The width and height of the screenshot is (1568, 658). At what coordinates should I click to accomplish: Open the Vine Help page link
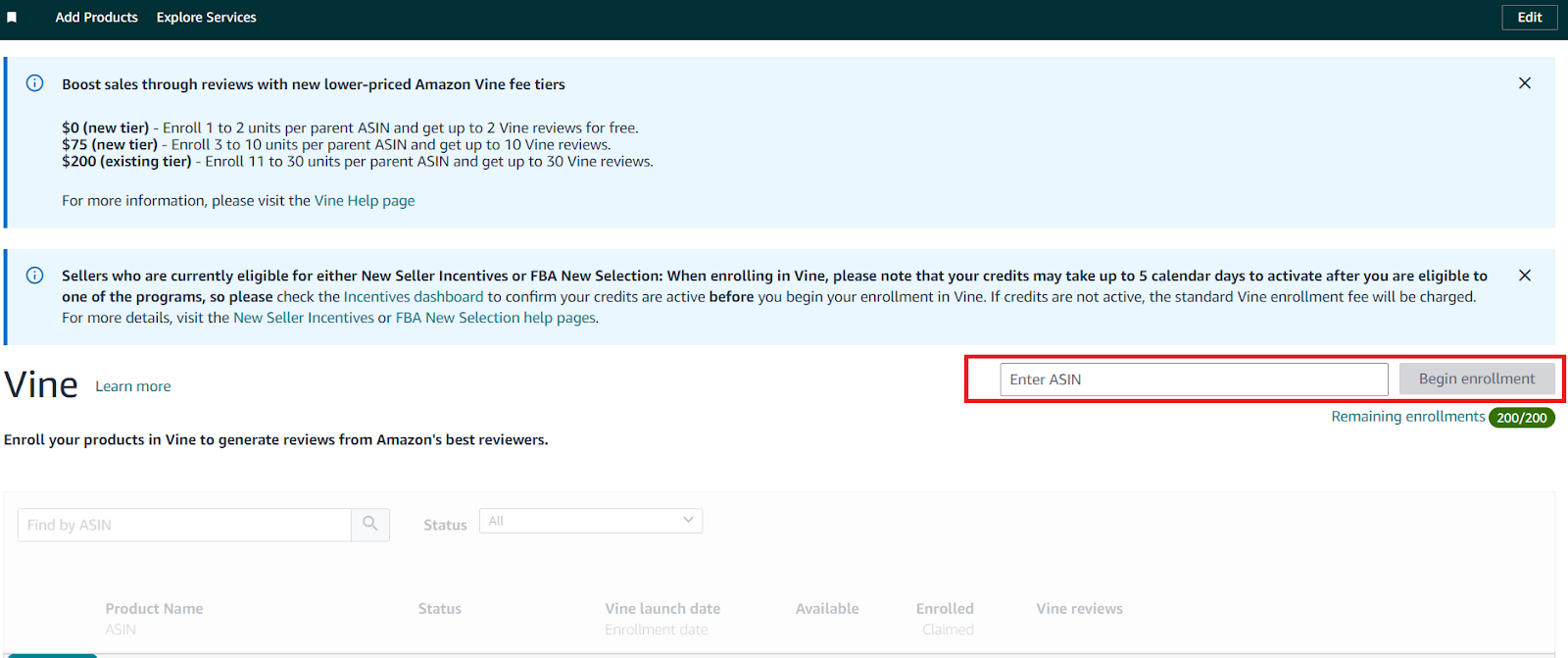pos(364,201)
